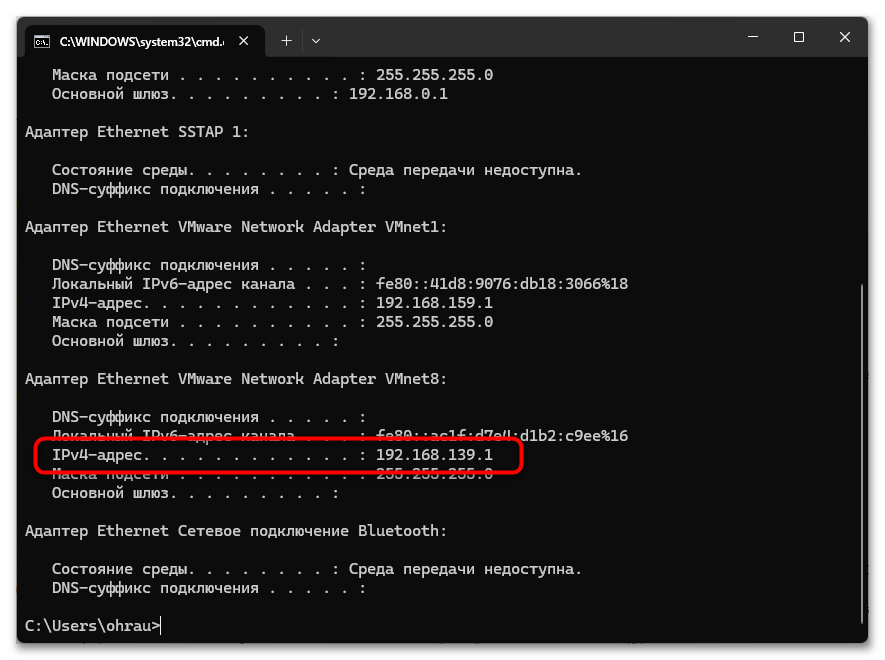Screen dimensions: 885x660
Task: Select the C:\WINDOWS\system32\cmd tab
Action: click(140, 41)
